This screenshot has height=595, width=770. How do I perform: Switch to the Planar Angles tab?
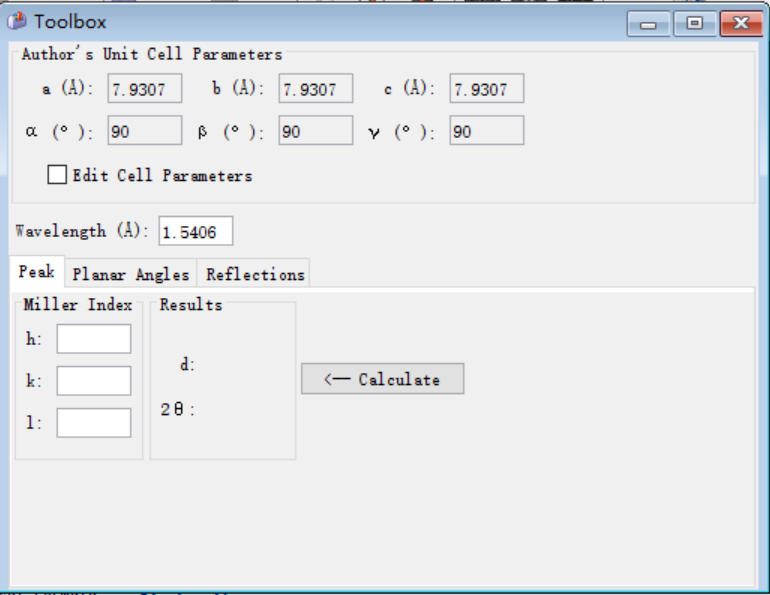(x=131, y=274)
